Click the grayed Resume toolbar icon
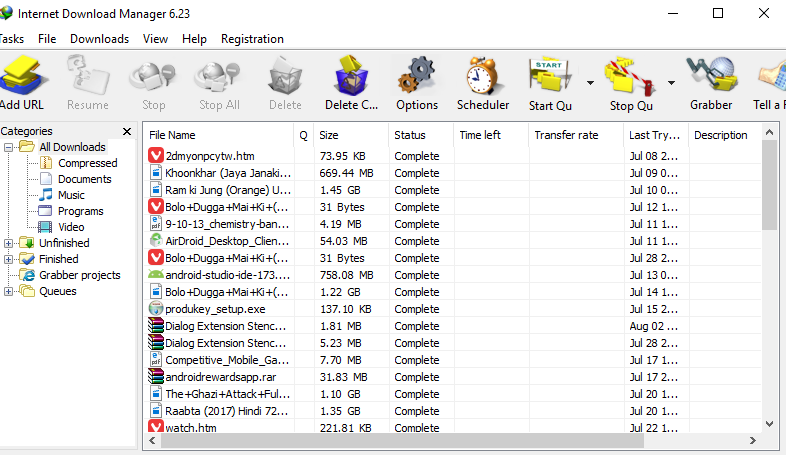 coord(88,75)
